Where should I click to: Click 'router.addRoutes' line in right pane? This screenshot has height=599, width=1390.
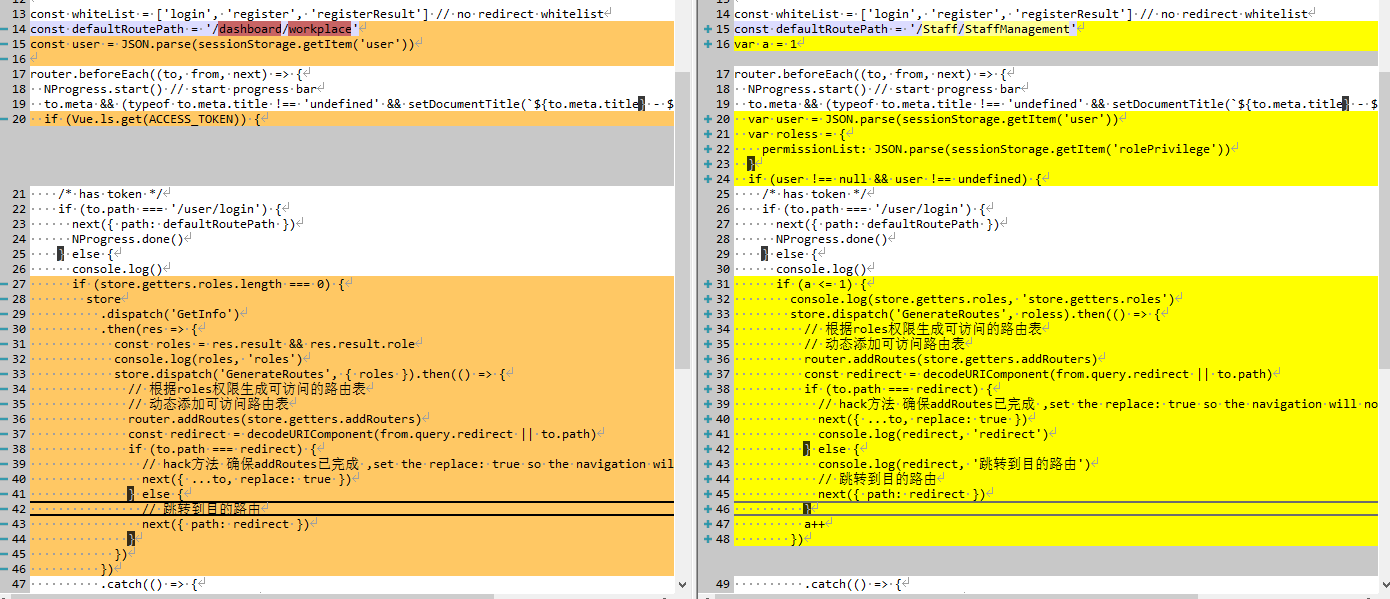click(949, 359)
